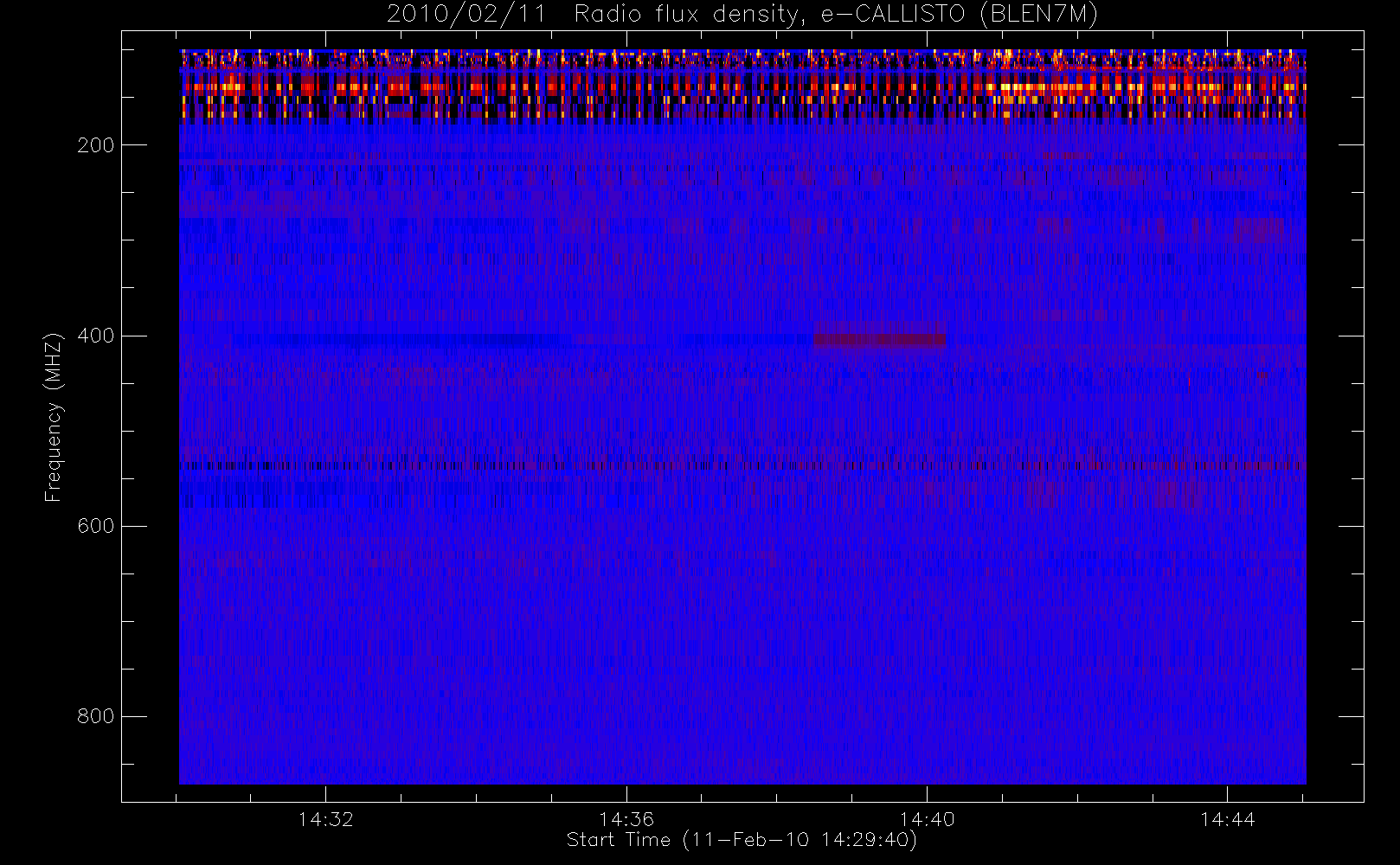Click the date '2010/02/11' in the title
The width and height of the screenshot is (1400, 865).
[466, 15]
